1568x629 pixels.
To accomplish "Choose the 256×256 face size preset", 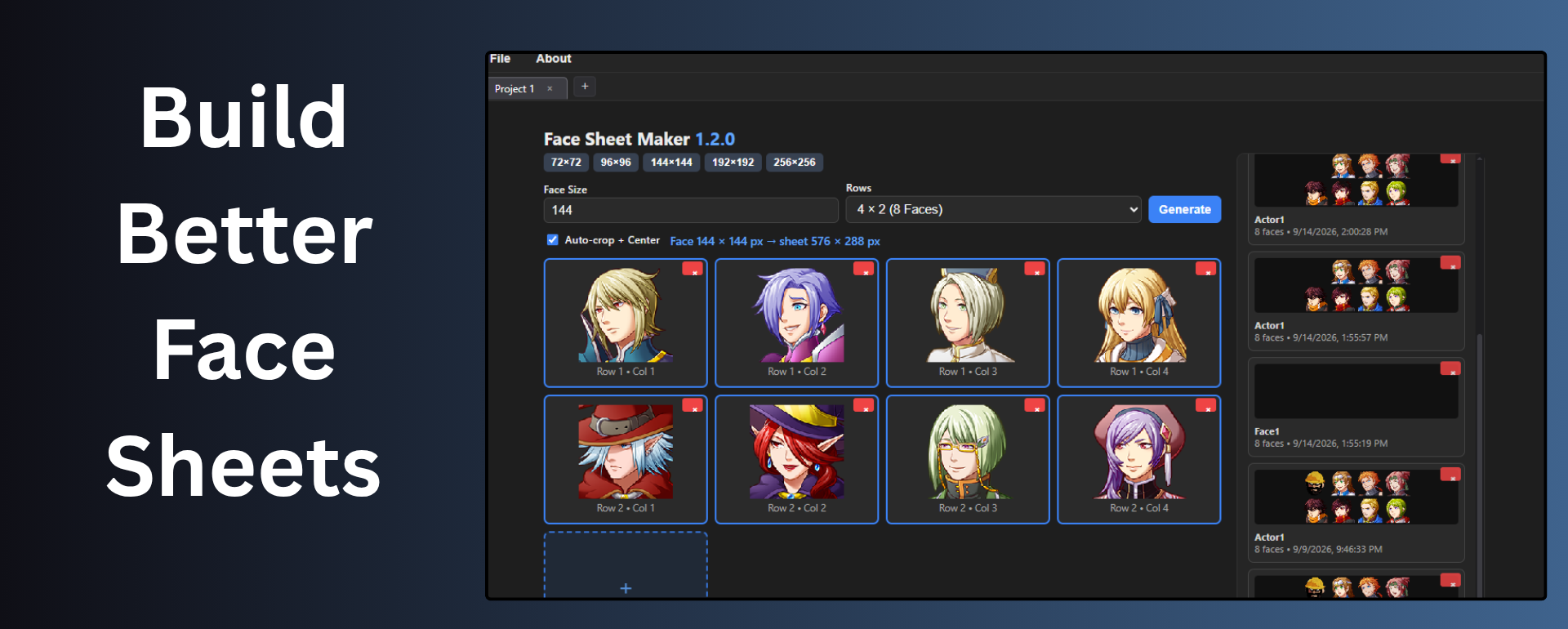I will [x=795, y=163].
